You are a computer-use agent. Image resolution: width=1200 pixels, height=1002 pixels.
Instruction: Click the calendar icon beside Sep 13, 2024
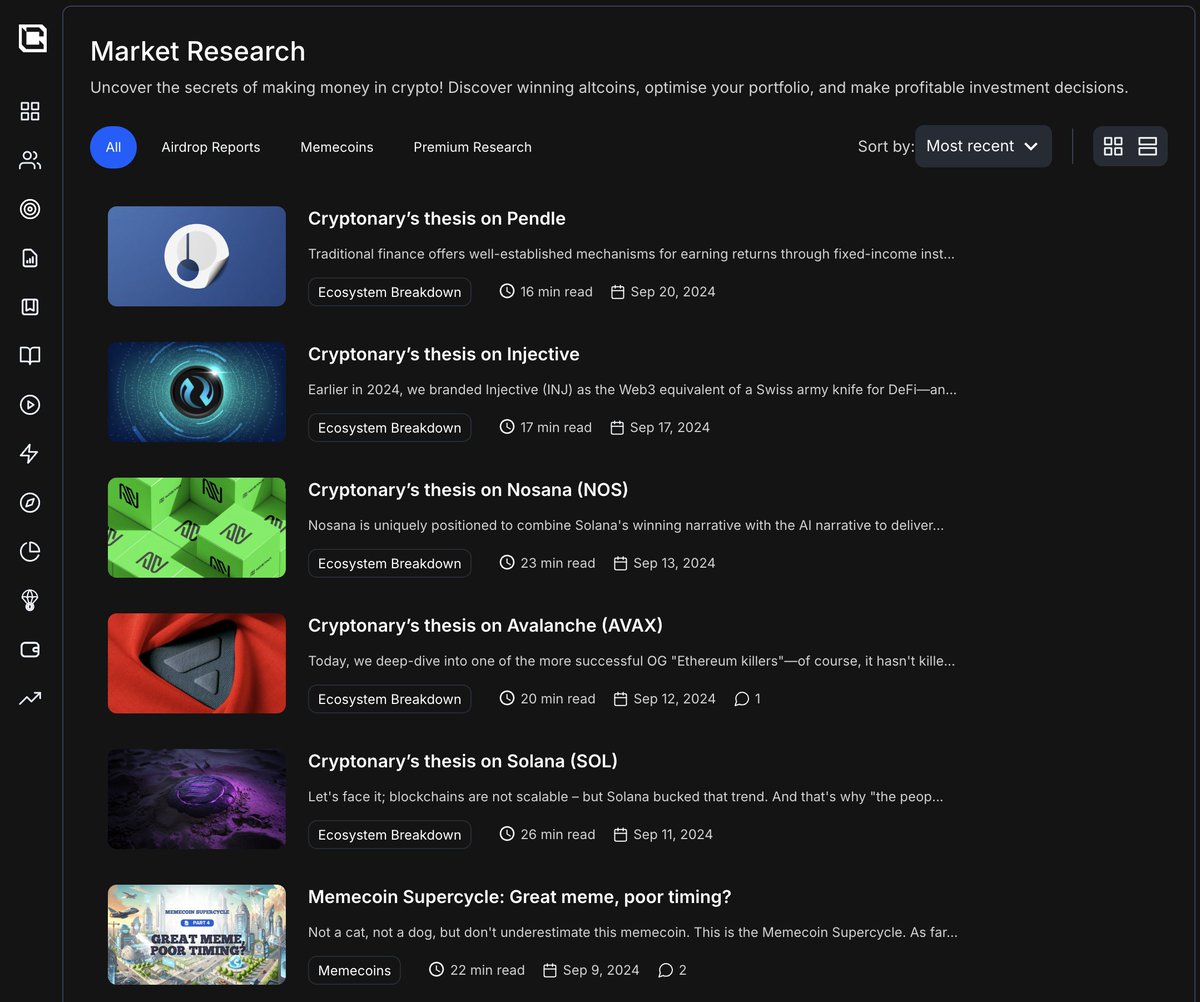click(x=620, y=563)
